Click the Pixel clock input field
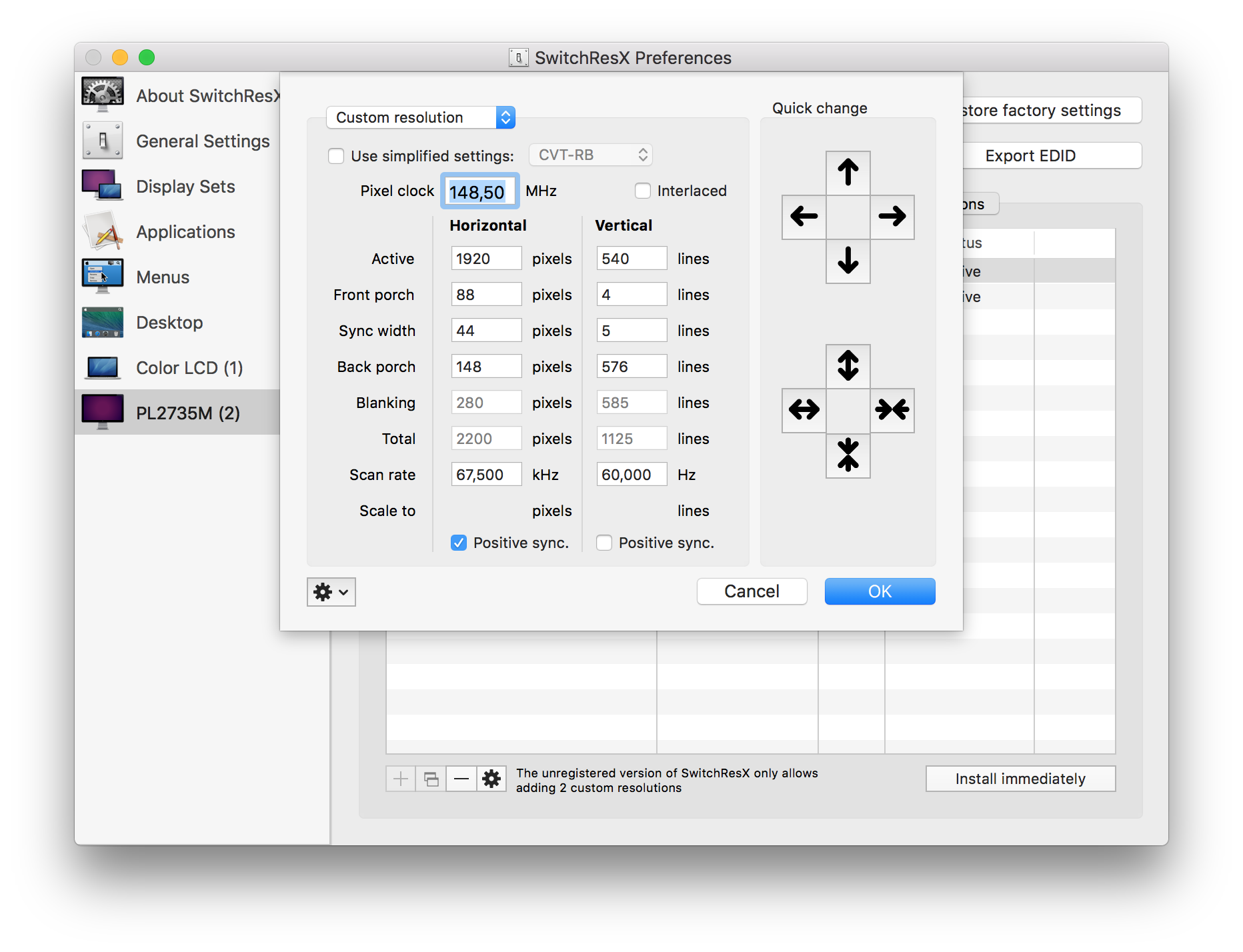Screen dimensions: 1243x952 click(x=479, y=191)
